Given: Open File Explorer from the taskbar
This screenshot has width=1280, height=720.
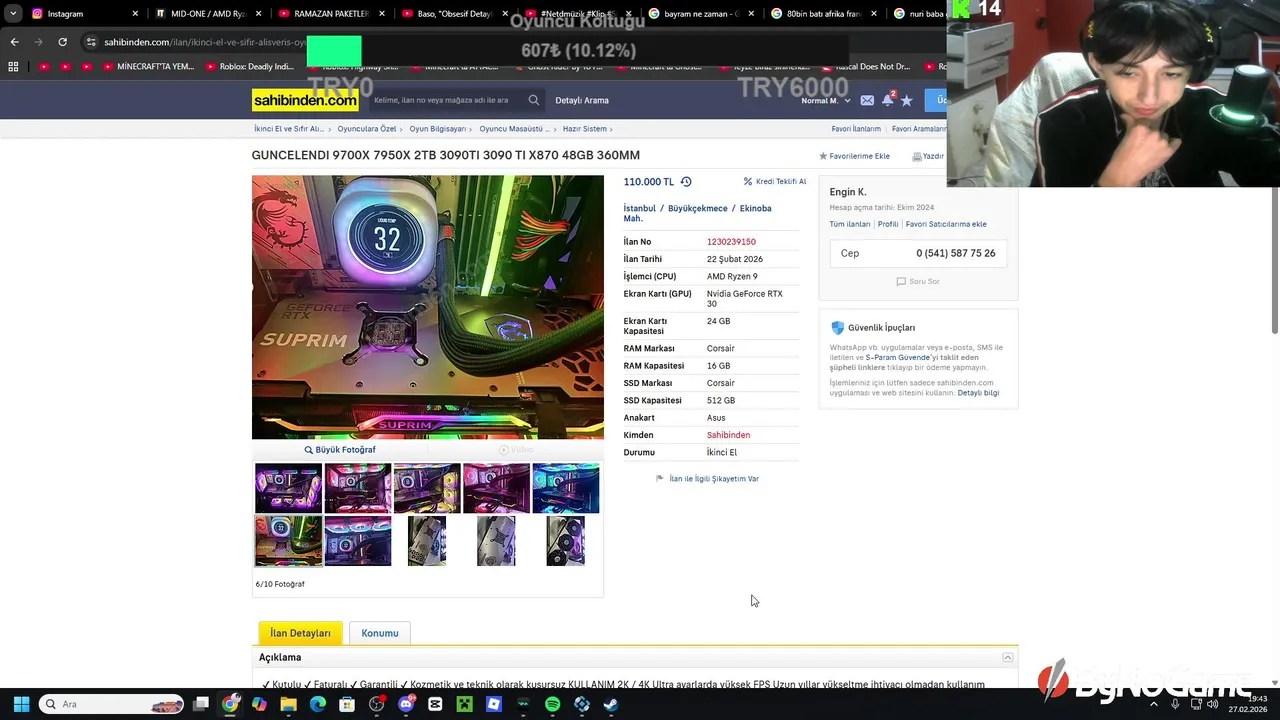Looking at the screenshot, I should [288, 704].
